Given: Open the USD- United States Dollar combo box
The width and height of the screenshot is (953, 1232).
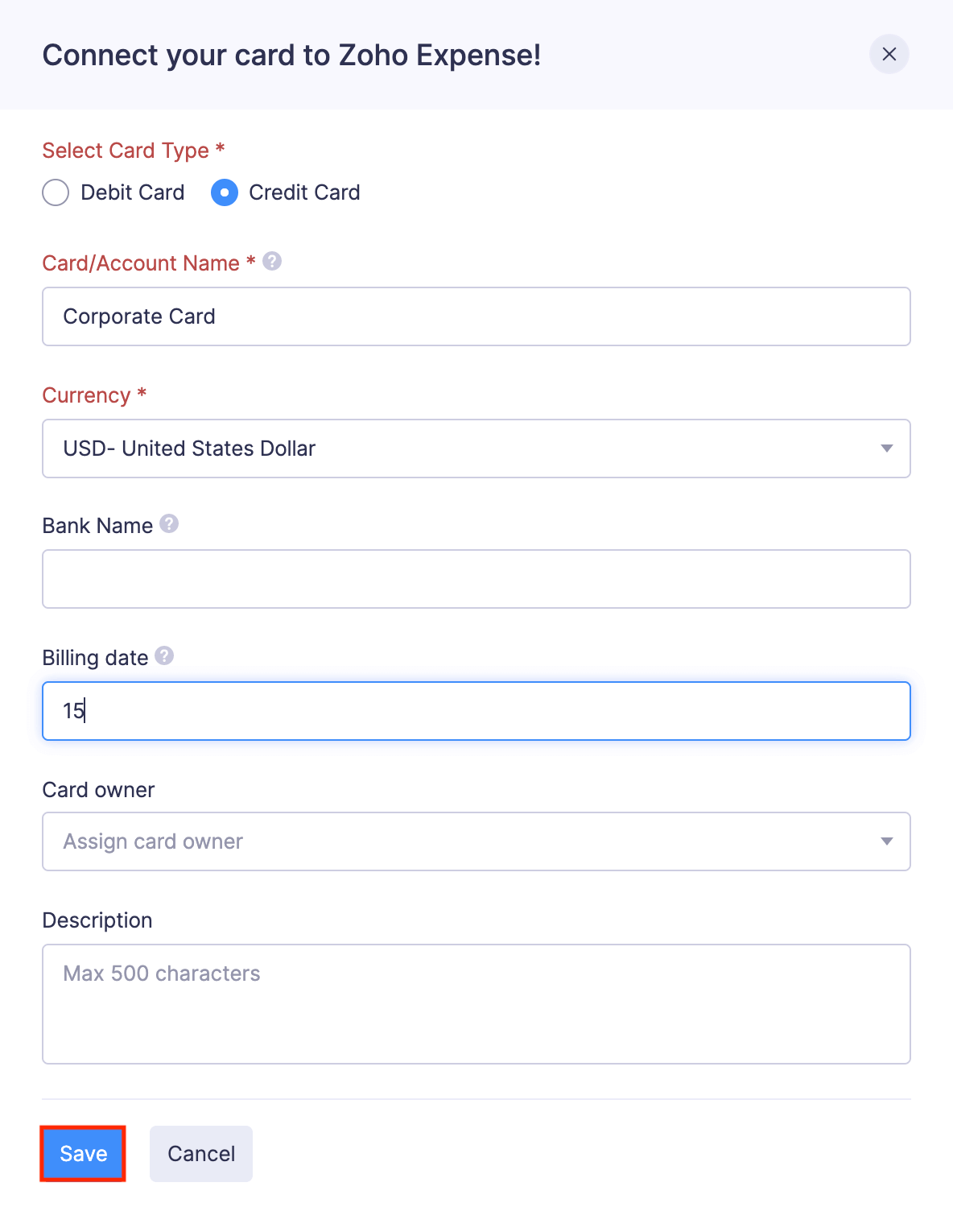Looking at the screenshot, I should coord(476,449).
